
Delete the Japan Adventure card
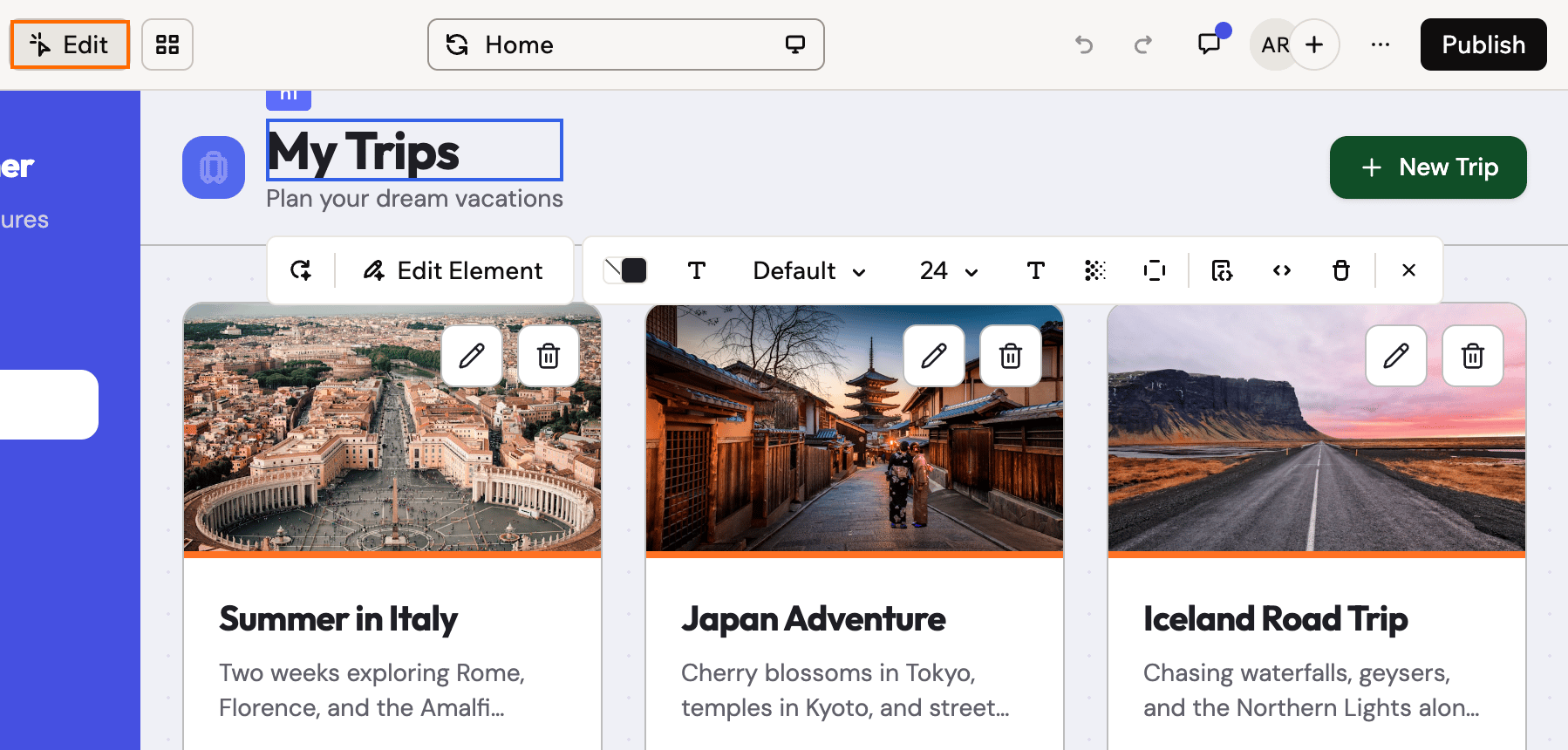1011,356
